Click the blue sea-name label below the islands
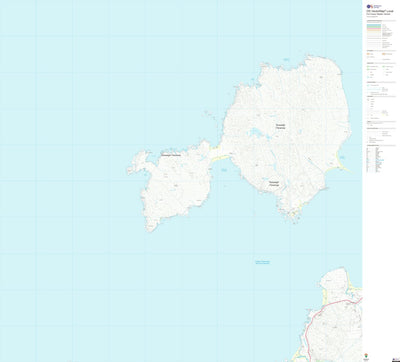 [x=262, y=262]
